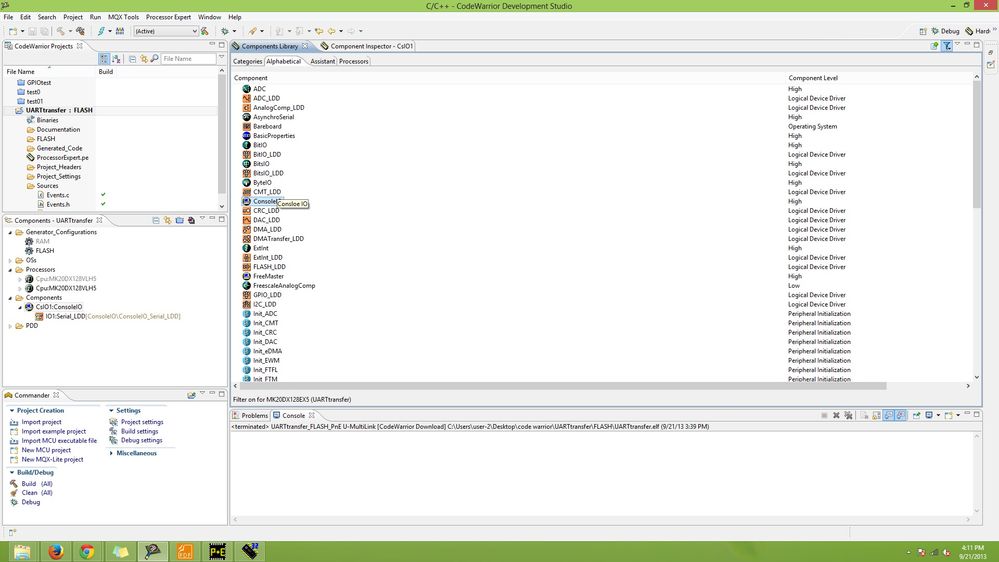Click the add-component icon in Components Library toolbar

point(935,45)
